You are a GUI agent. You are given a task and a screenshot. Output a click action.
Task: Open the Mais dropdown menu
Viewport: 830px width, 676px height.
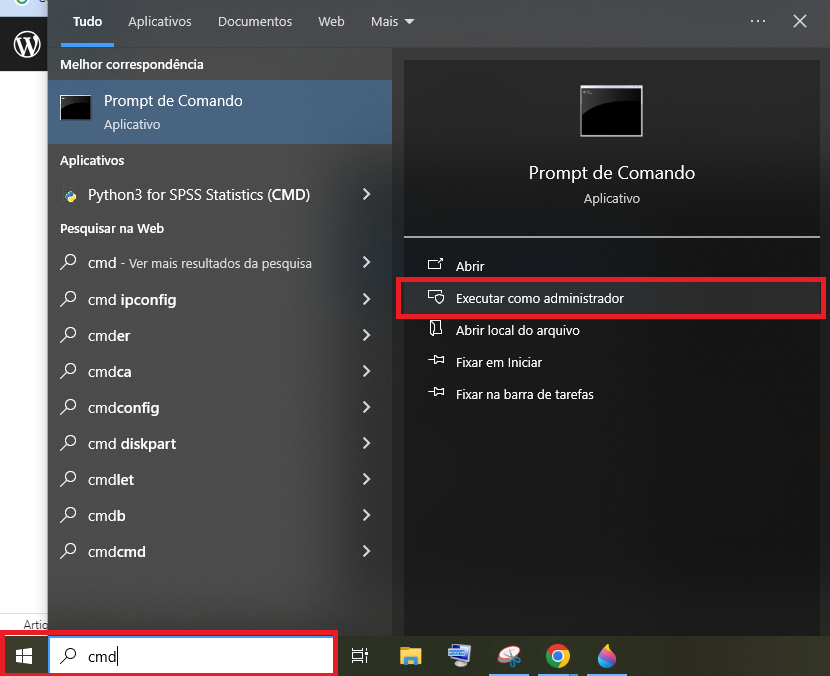coord(392,22)
